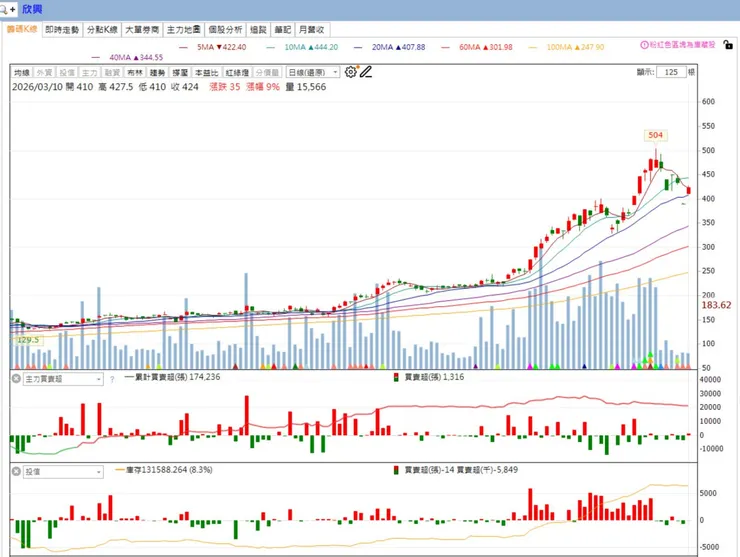Toggle the 融資 overlay button
This screenshot has width=740, height=557.
[112, 72]
